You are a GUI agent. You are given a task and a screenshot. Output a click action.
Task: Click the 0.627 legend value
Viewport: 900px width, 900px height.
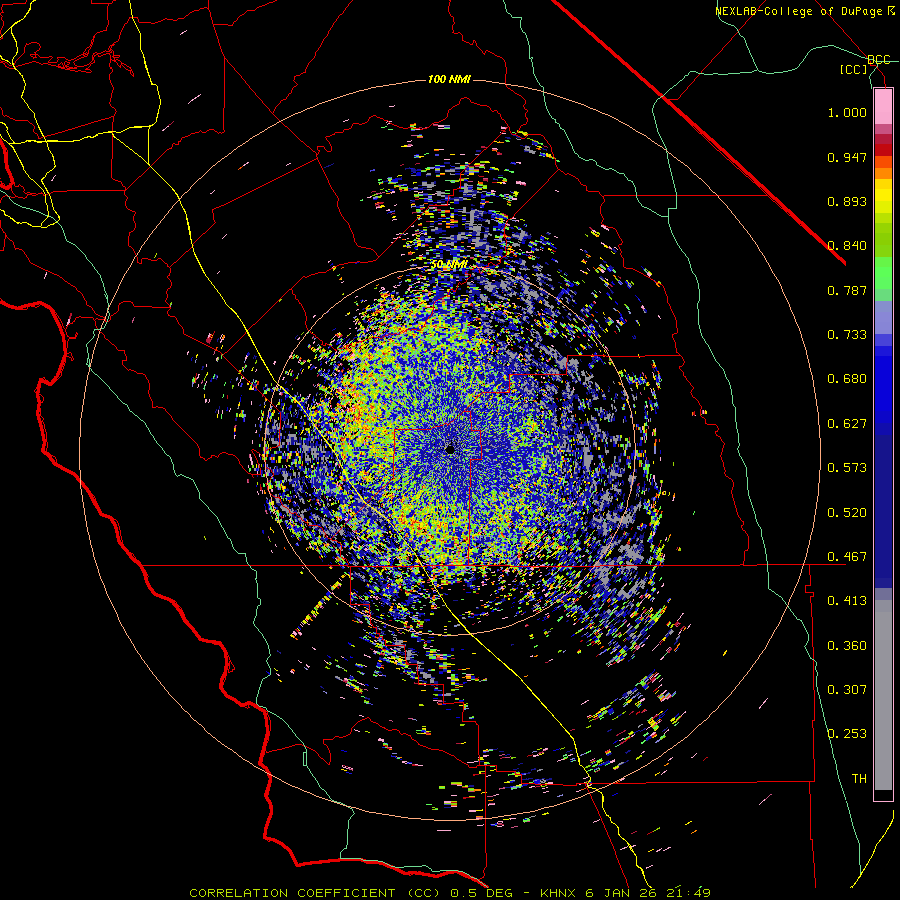[x=847, y=424]
